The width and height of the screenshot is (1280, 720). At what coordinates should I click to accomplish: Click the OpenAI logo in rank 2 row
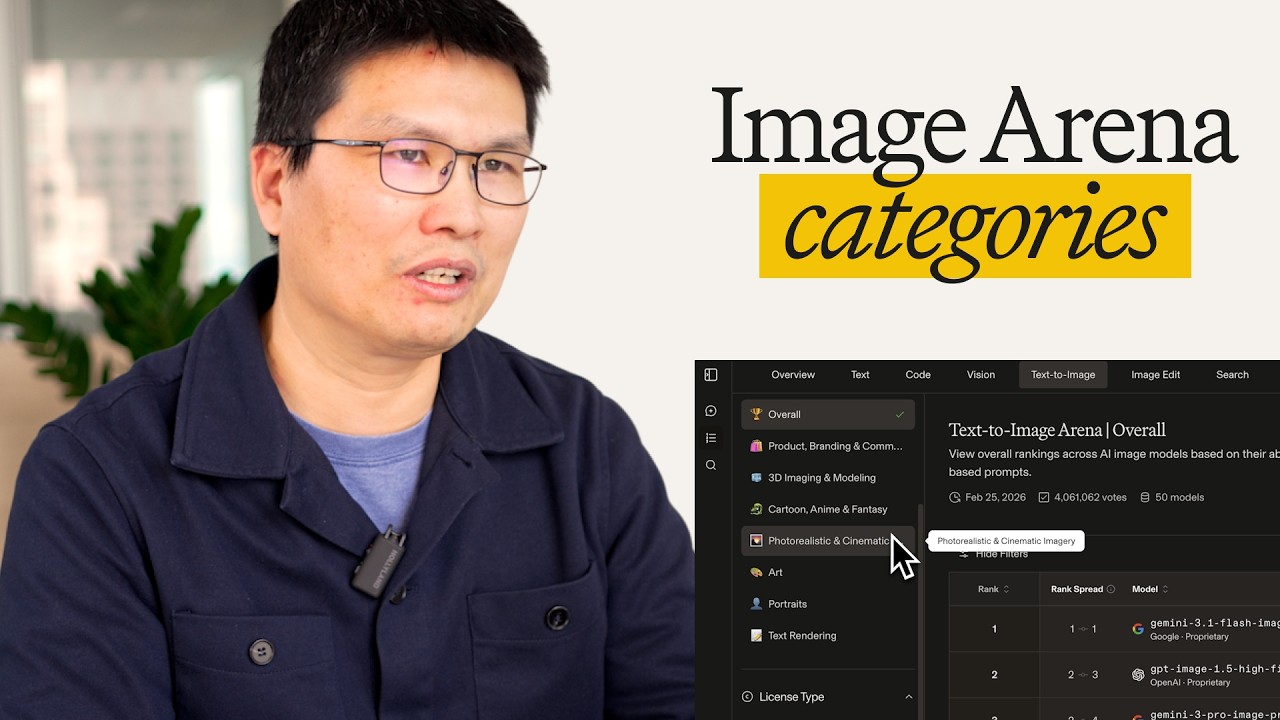click(x=1138, y=675)
